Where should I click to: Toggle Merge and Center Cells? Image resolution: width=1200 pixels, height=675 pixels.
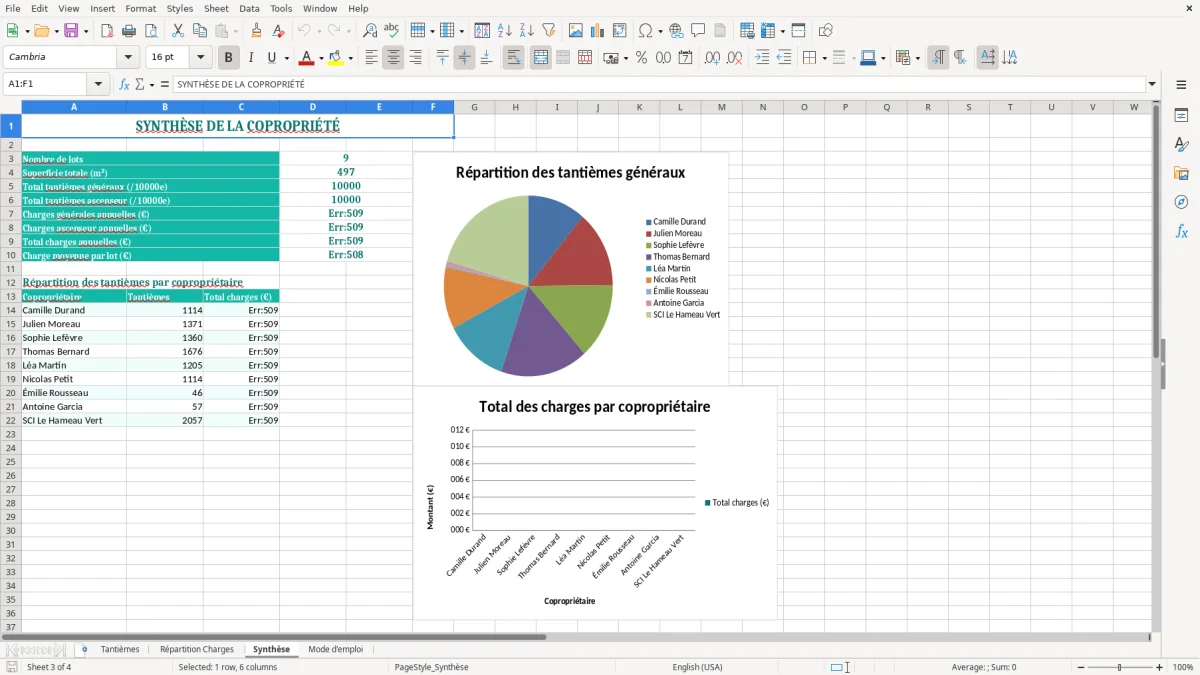pyautogui.click(x=541, y=58)
